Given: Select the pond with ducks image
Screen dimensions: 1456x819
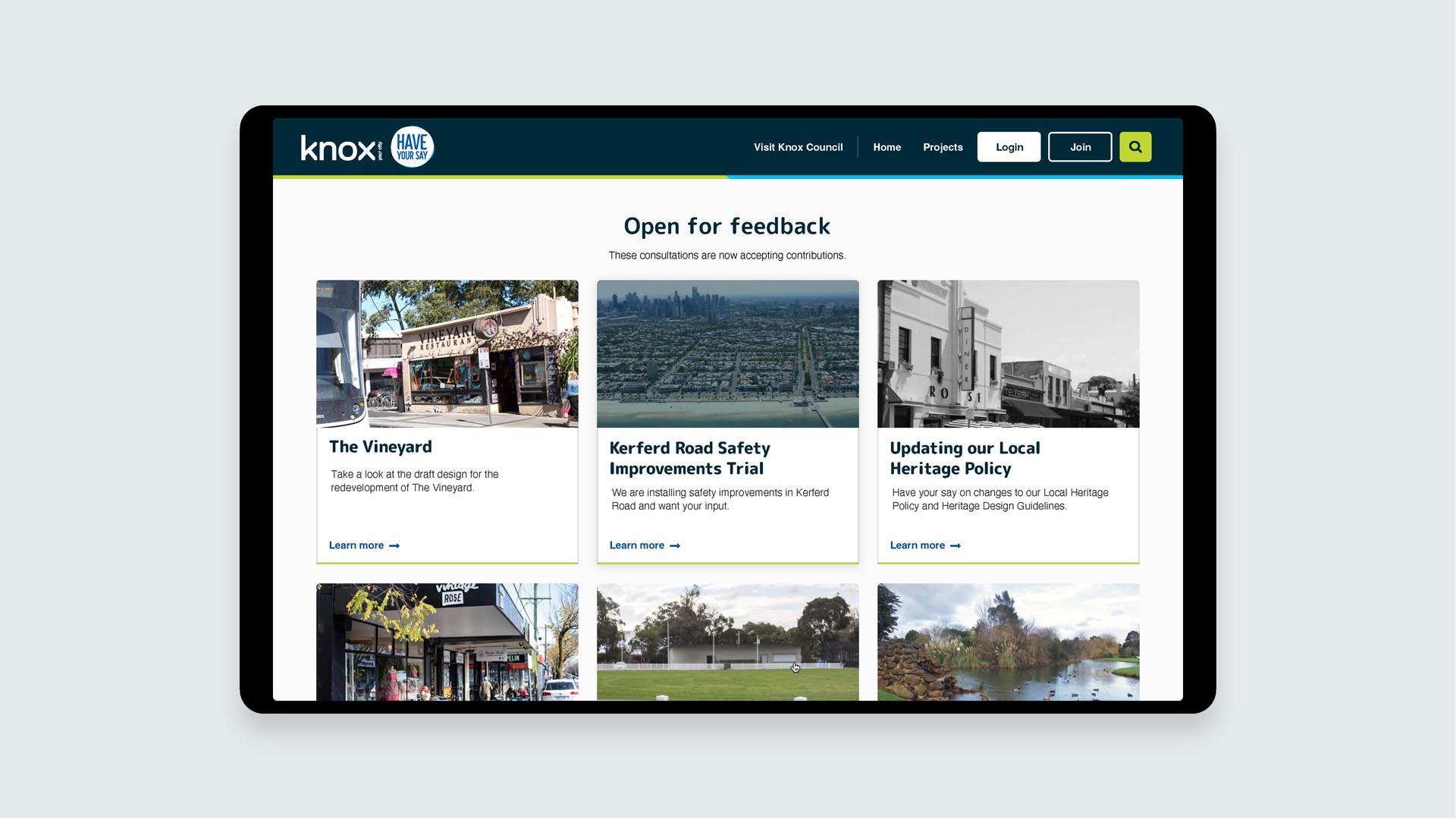Looking at the screenshot, I should pos(1008,642).
